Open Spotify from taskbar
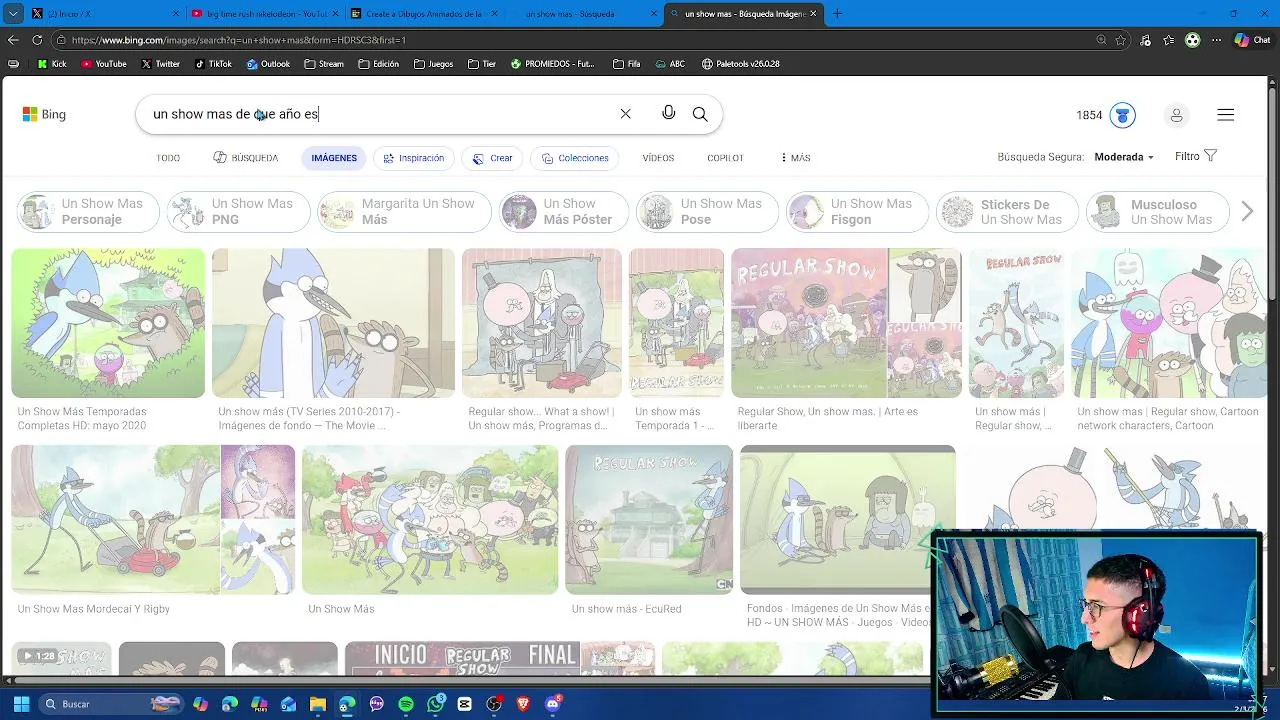This screenshot has width=1280, height=720. [x=405, y=704]
